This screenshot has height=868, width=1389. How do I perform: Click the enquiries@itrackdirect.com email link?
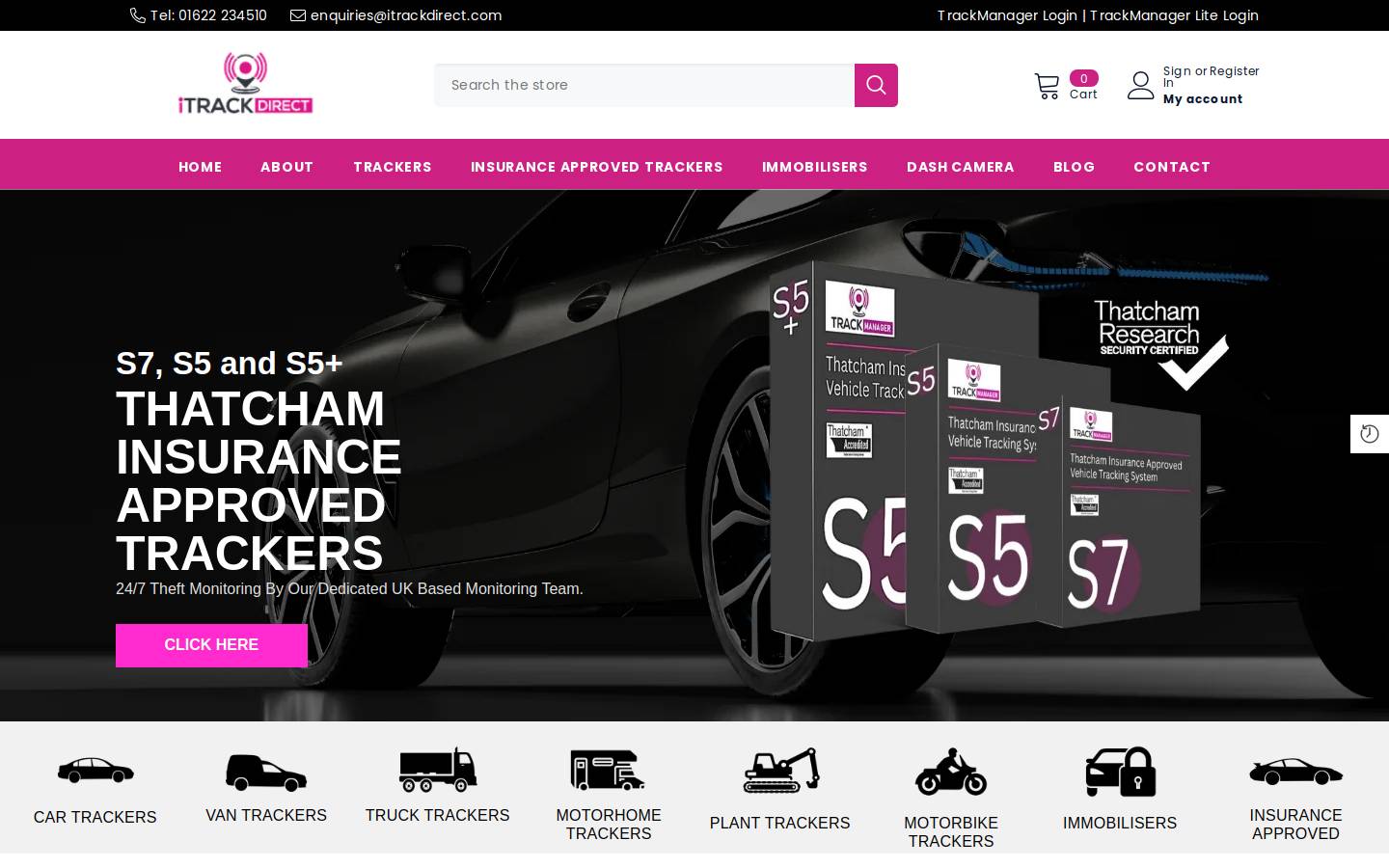[406, 15]
